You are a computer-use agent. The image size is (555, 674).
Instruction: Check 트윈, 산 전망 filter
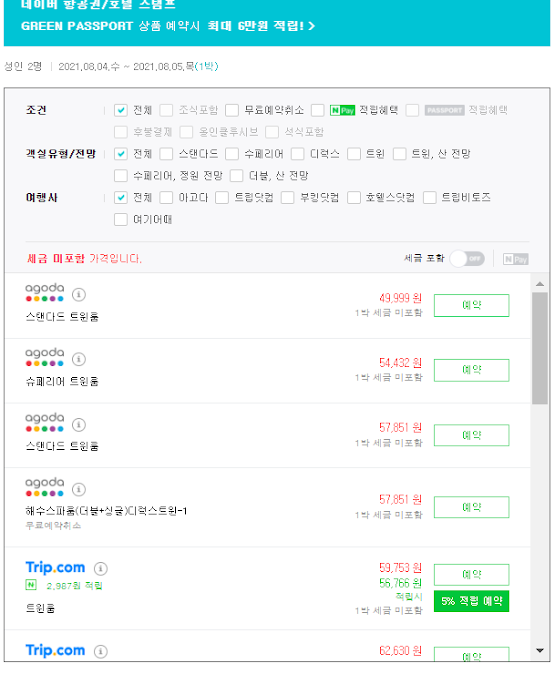[399, 153]
